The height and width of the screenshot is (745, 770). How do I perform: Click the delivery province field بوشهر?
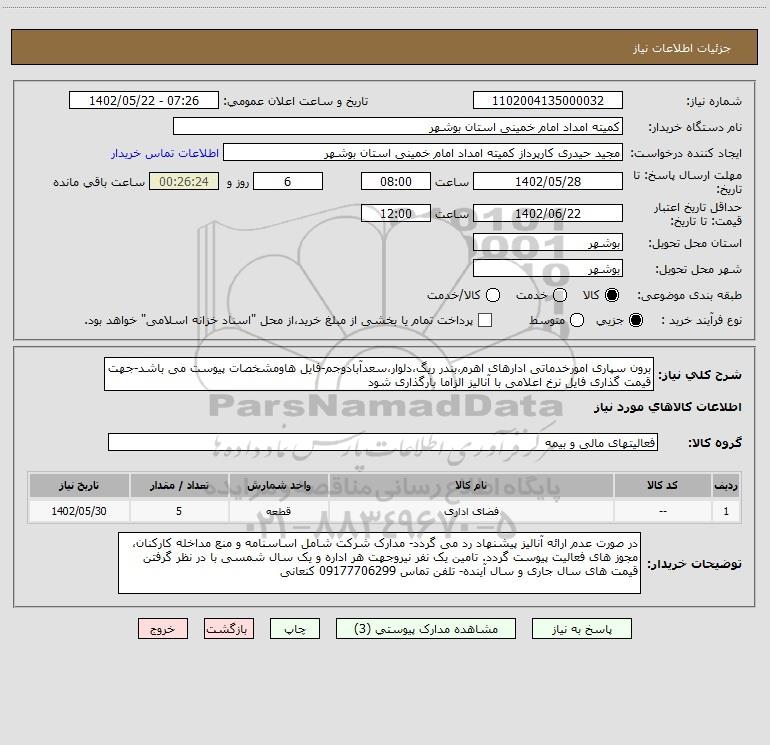tap(548, 242)
